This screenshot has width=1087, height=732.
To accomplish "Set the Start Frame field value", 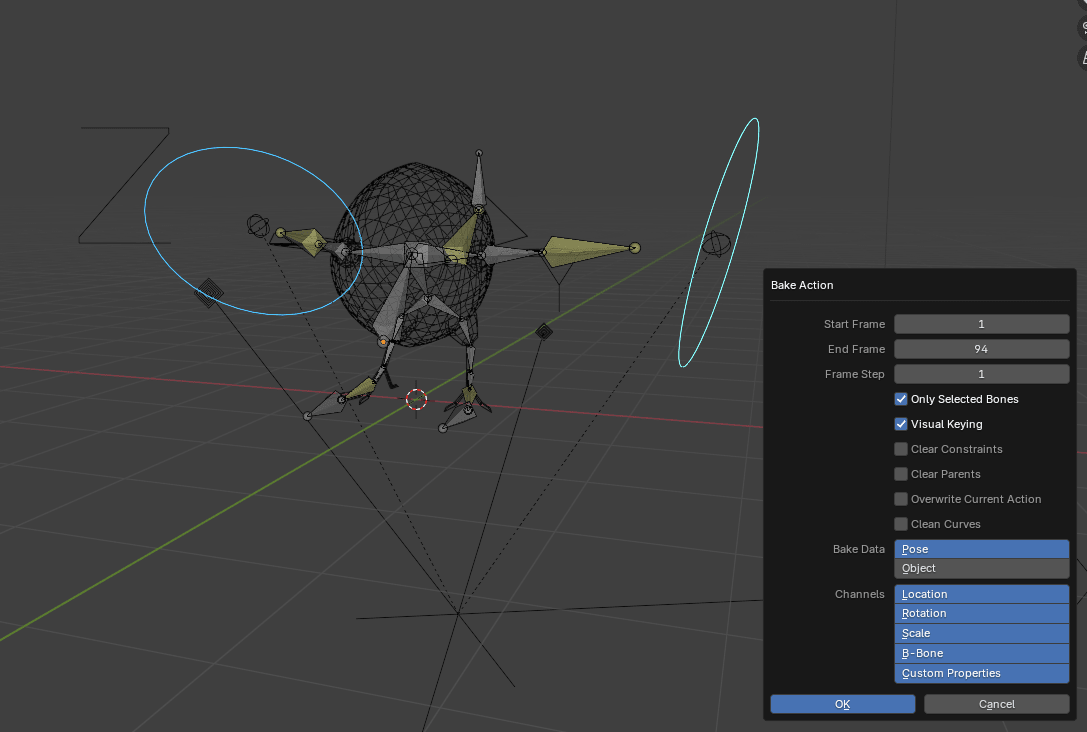I will (x=981, y=324).
